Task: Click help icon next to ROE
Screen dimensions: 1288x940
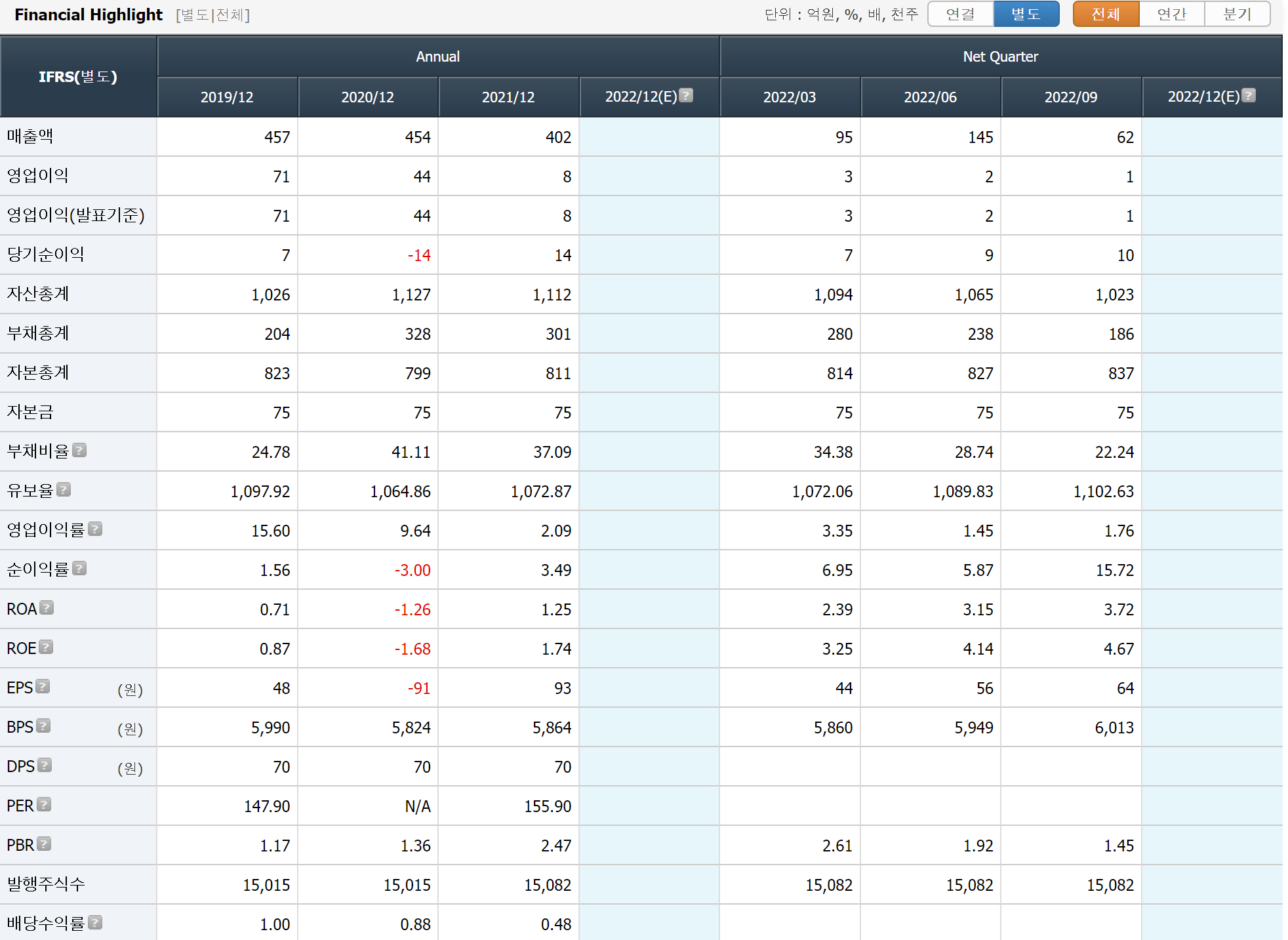Action: pyautogui.click(x=46, y=647)
